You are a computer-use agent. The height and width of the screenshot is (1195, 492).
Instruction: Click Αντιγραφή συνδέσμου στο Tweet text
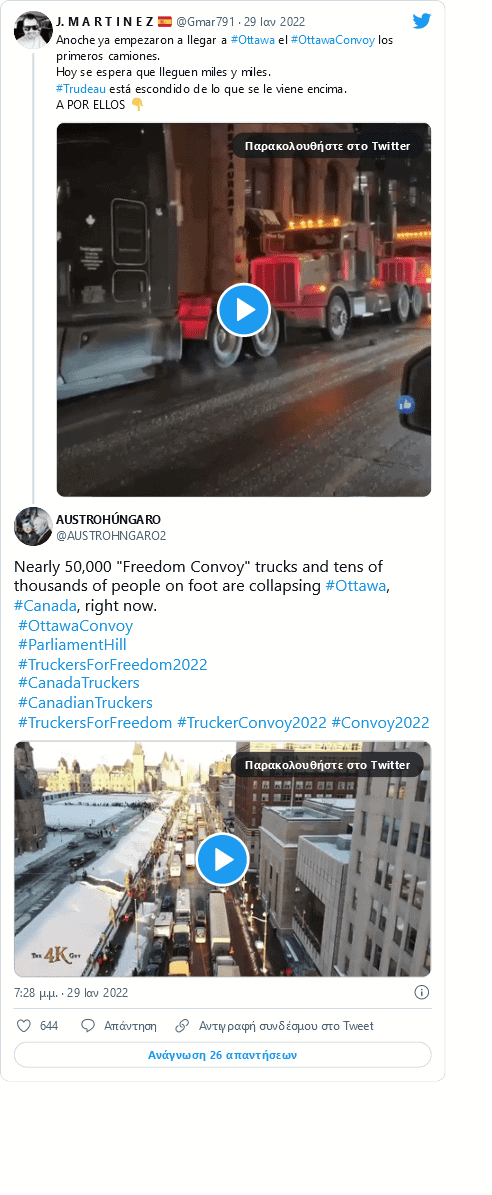tap(286, 1026)
